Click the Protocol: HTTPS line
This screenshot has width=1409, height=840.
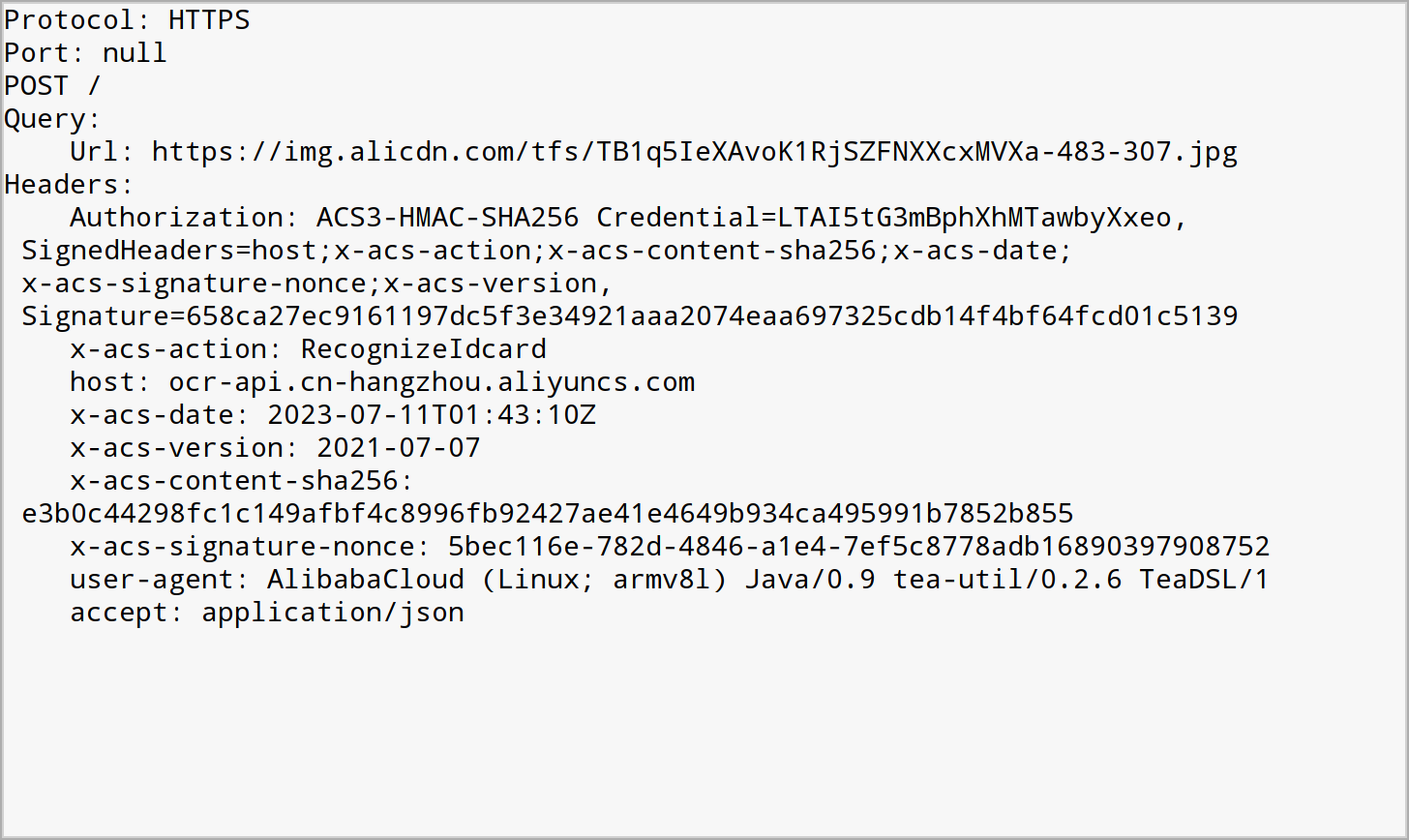128,20
